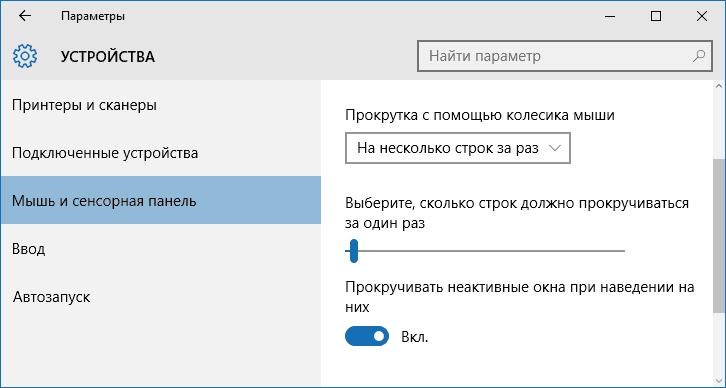726x388 pixels.
Task: Click the far right end of the lines slider track
Action: pos(622,250)
